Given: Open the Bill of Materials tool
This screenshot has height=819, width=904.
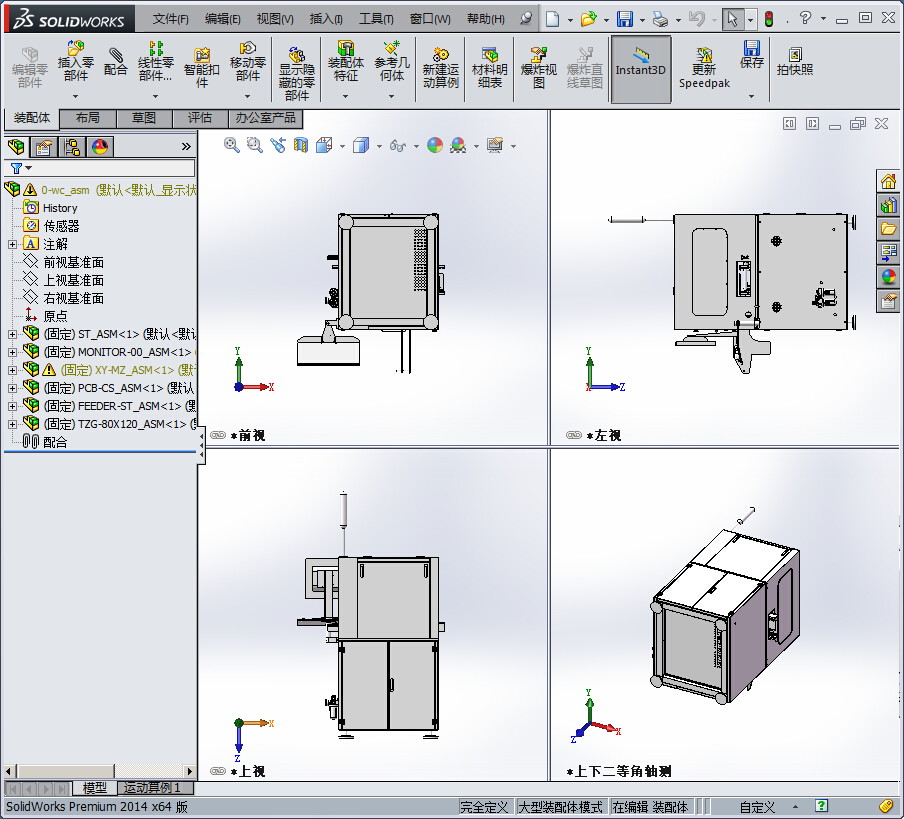Looking at the screenshot, I should coord(489,67).
